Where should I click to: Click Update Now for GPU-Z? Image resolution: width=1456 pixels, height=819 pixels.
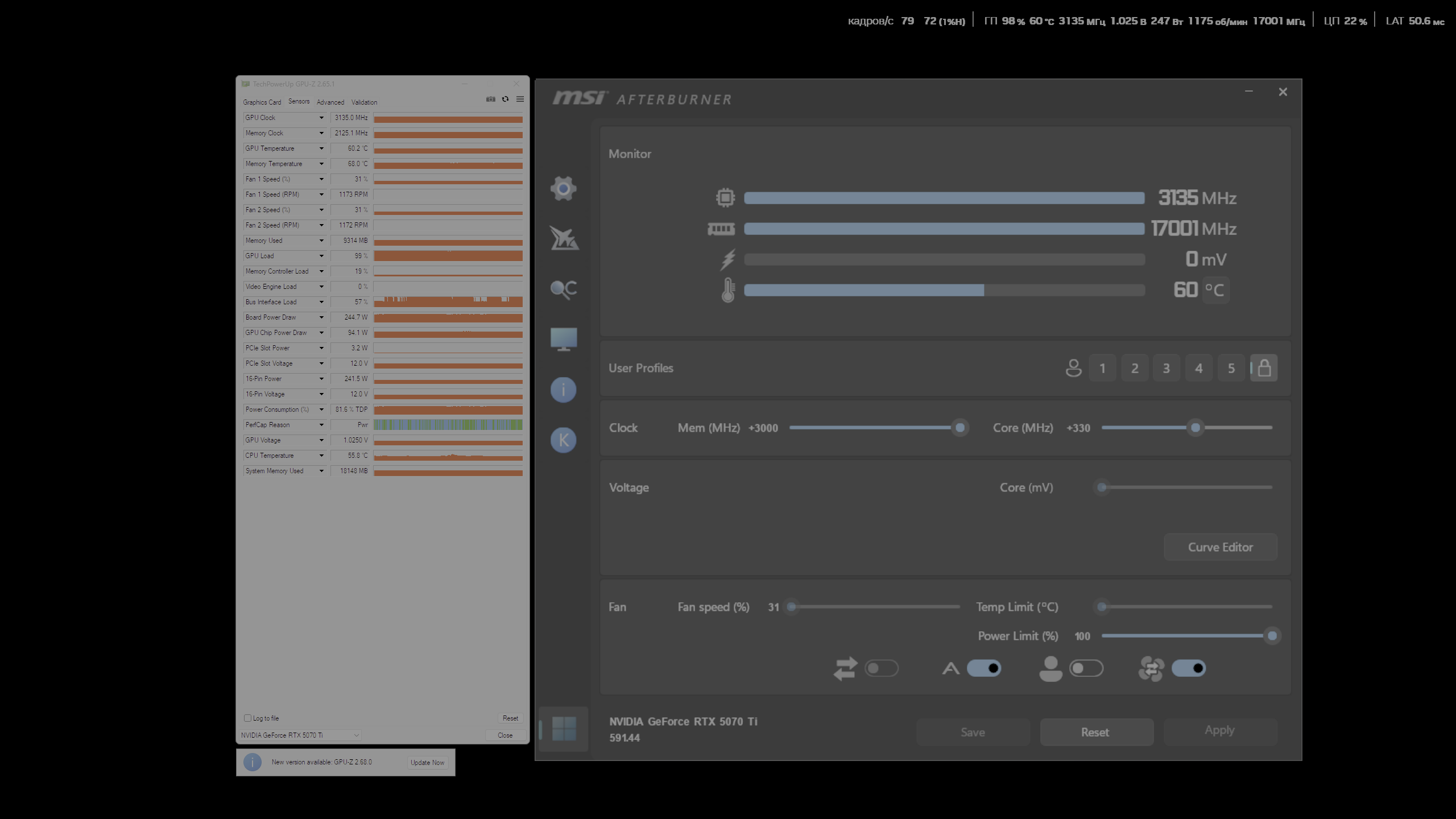tap(427, 763)
